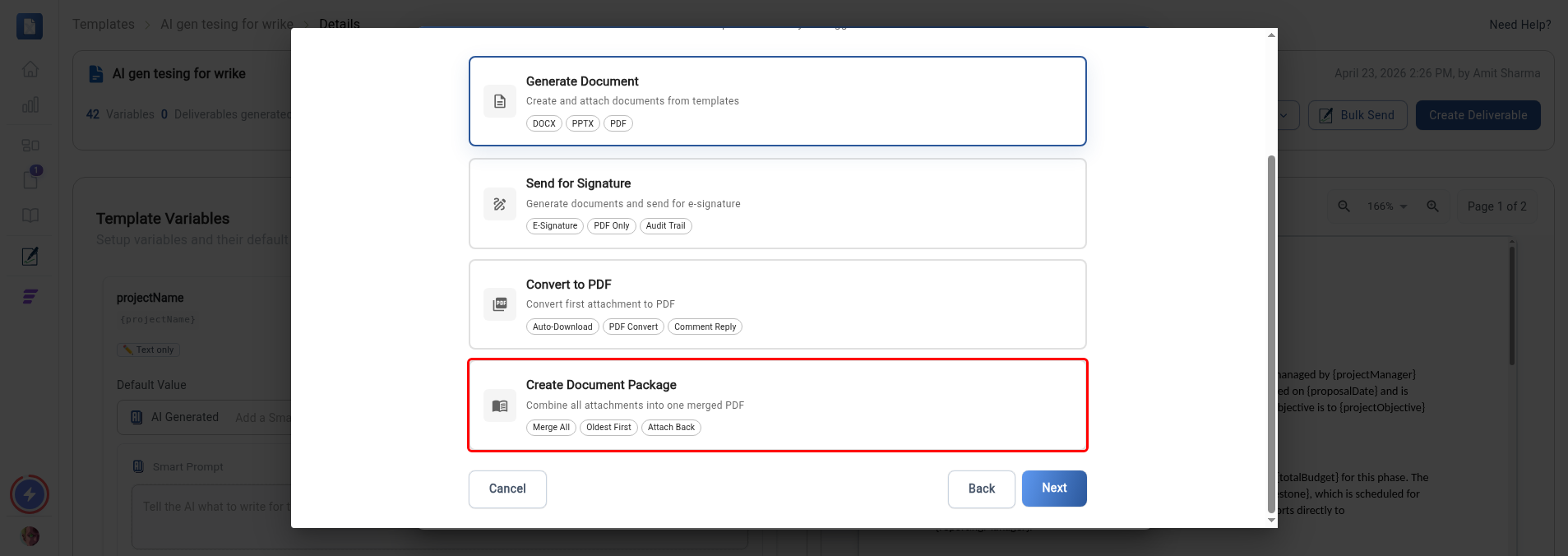The height and width of the screenshot is (556, 1568).
Task: Proceed with the Next button
Action: 1054,489
